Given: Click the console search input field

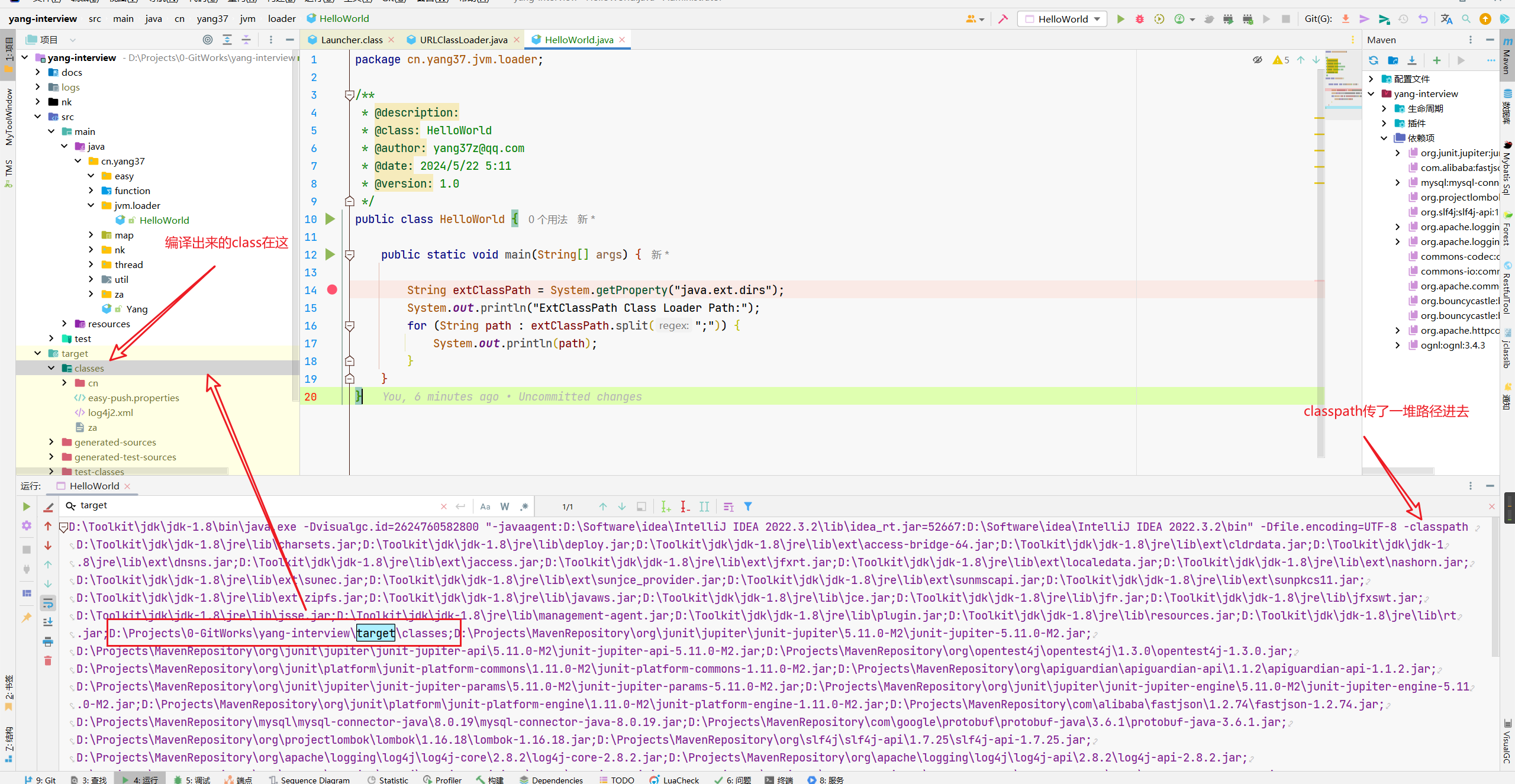Looking at the screenshot, I should 259,506.
